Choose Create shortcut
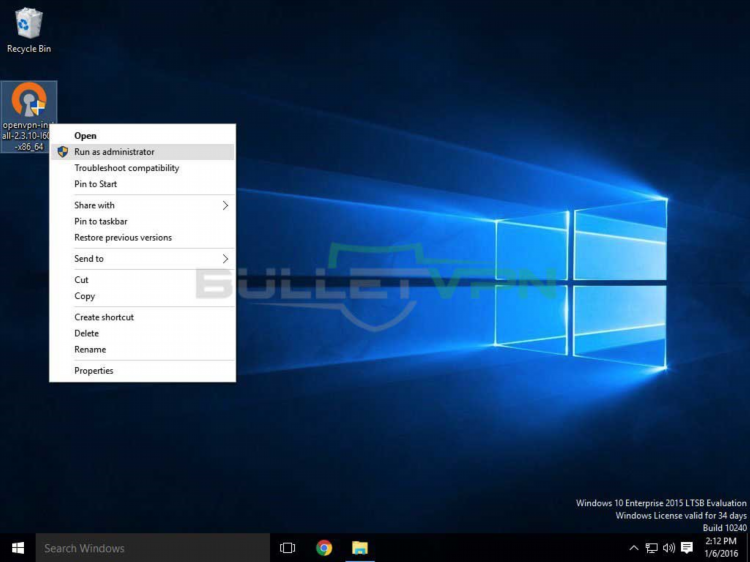Screen dimensions: 750x562 coord(142,317)
